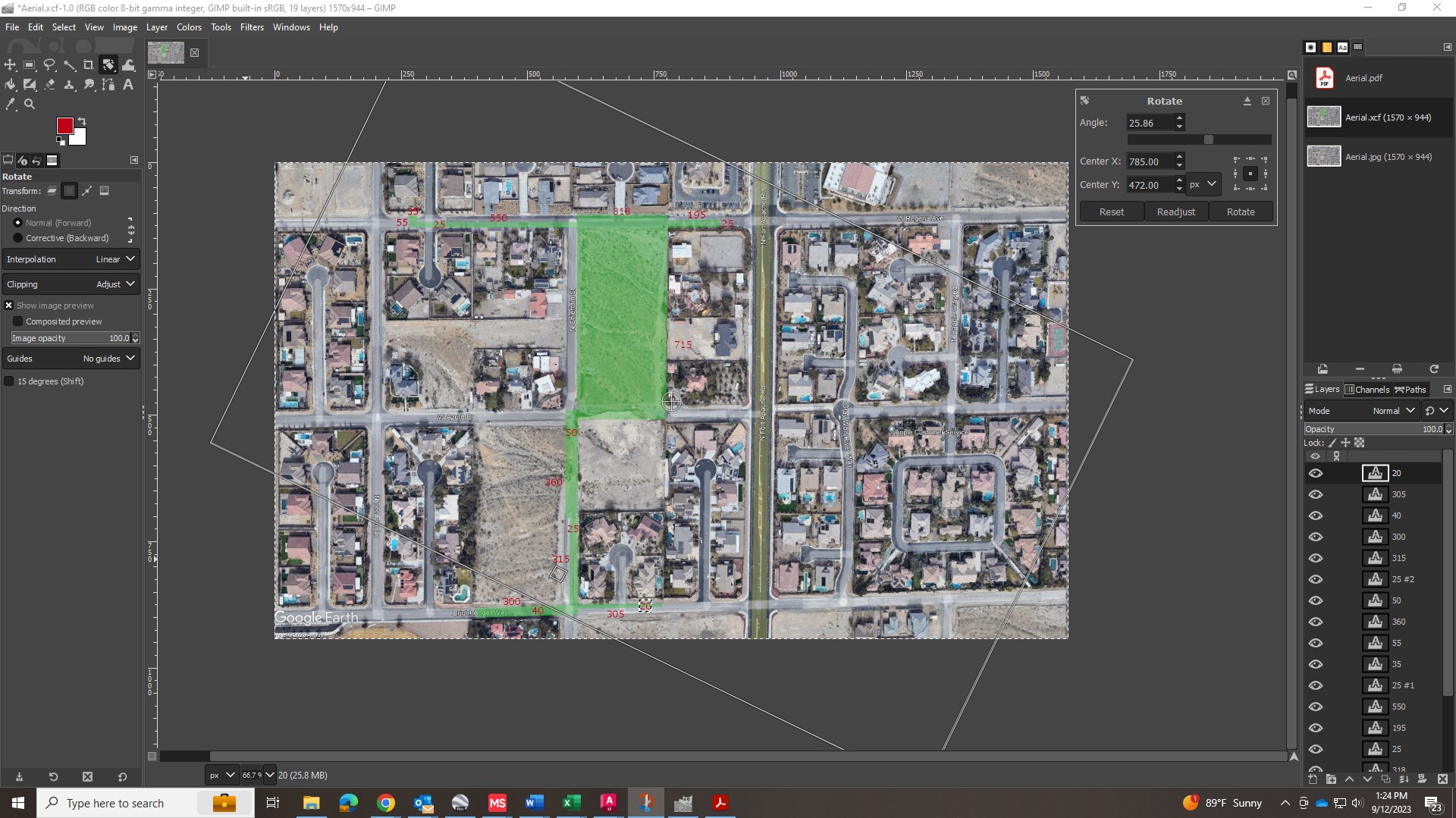Choose the Fuzzy Select magic wand tool
This screenshot has width=1456, height=818.
pos(69,65)
